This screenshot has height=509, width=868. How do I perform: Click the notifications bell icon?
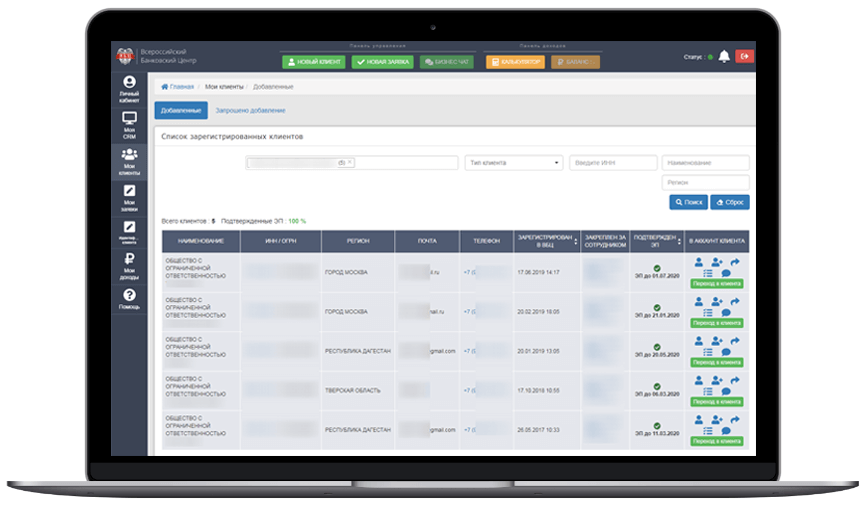[x=723, y=57]
